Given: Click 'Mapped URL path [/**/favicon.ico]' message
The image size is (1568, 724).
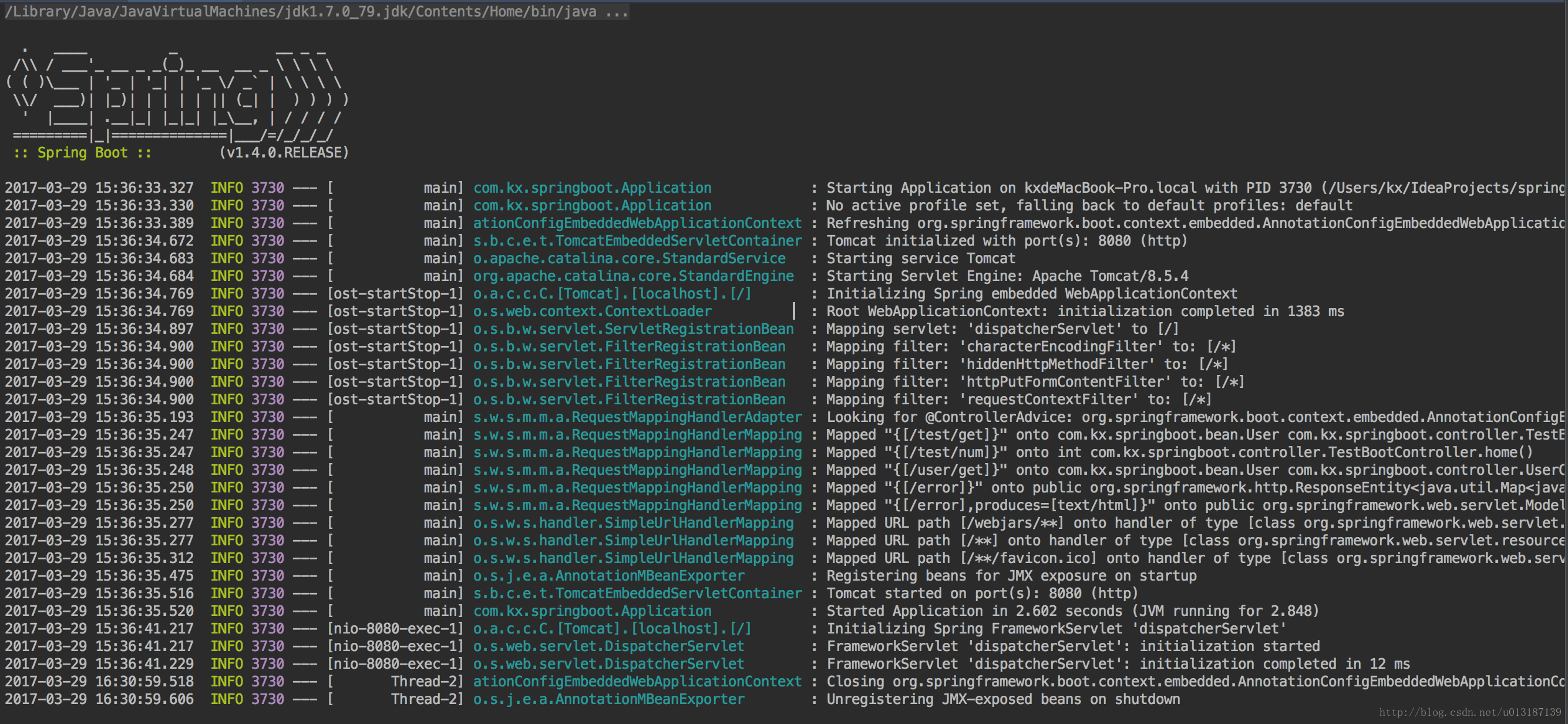Looking at the screenshot, I should (1195, 559).
